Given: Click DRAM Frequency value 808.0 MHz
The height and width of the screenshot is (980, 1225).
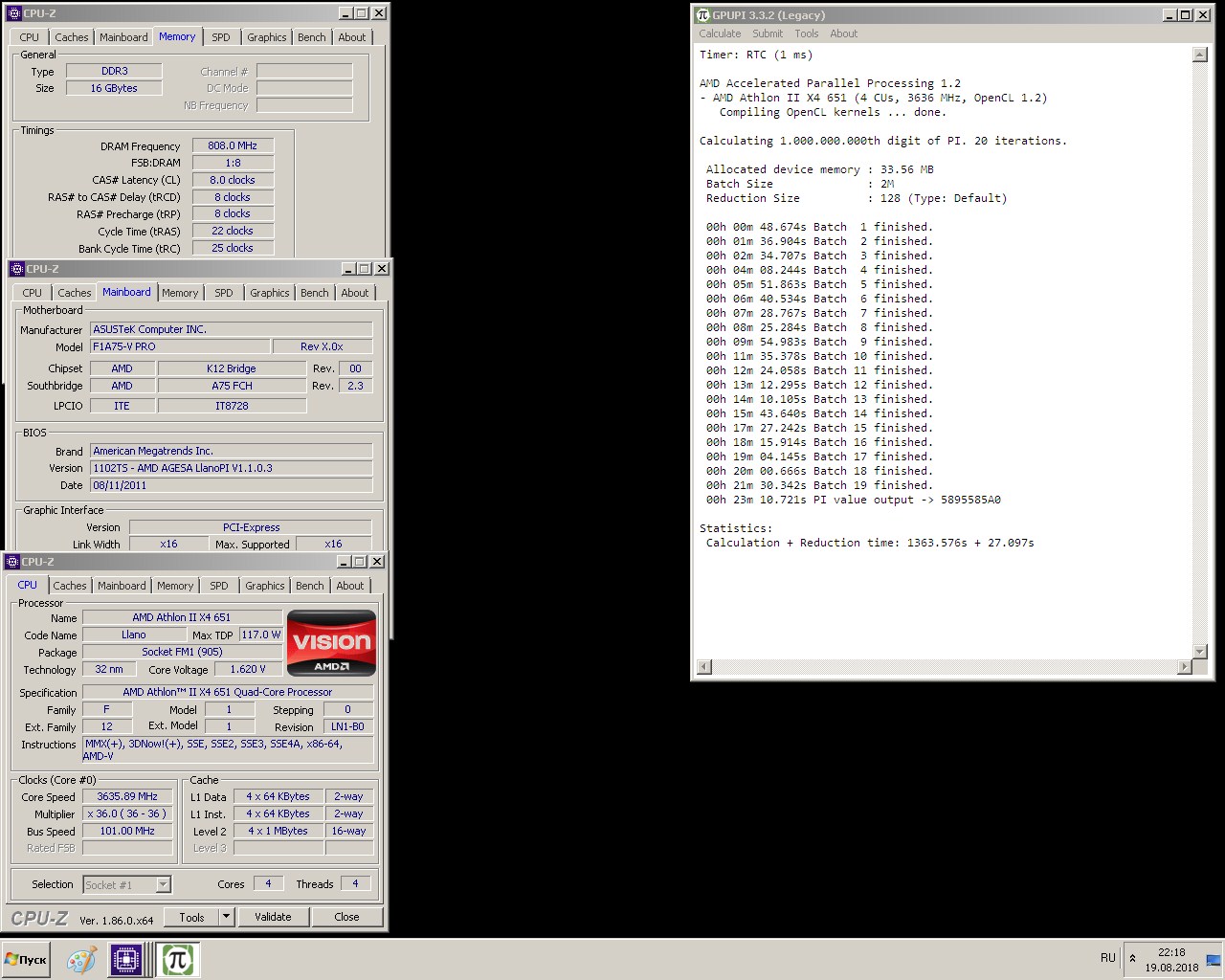Looking at the screenshot, I should (233, 145).
